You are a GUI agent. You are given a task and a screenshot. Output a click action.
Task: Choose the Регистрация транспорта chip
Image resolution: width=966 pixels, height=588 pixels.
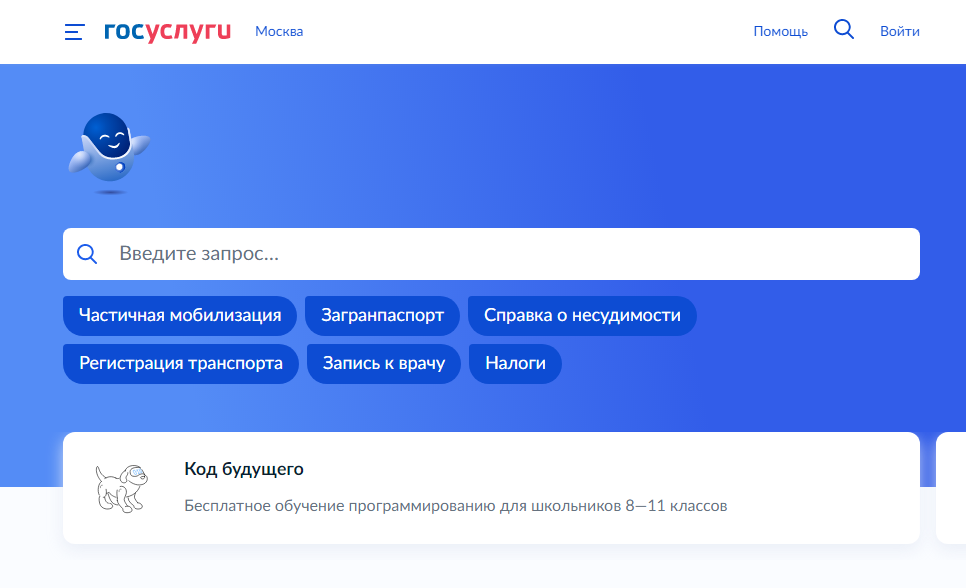coord(181,364)
